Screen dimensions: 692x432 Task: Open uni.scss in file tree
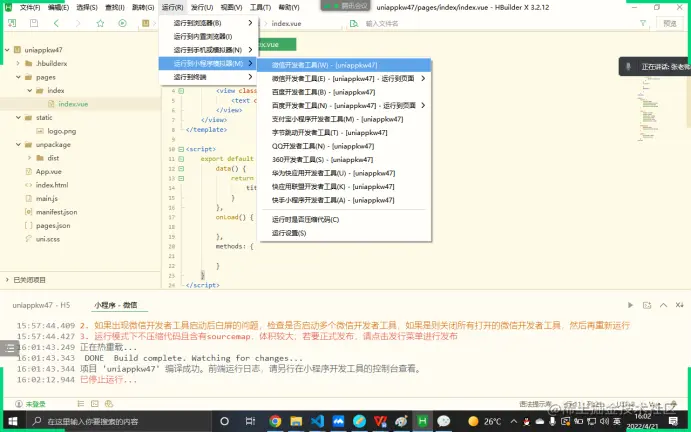(x=48, y=239)
